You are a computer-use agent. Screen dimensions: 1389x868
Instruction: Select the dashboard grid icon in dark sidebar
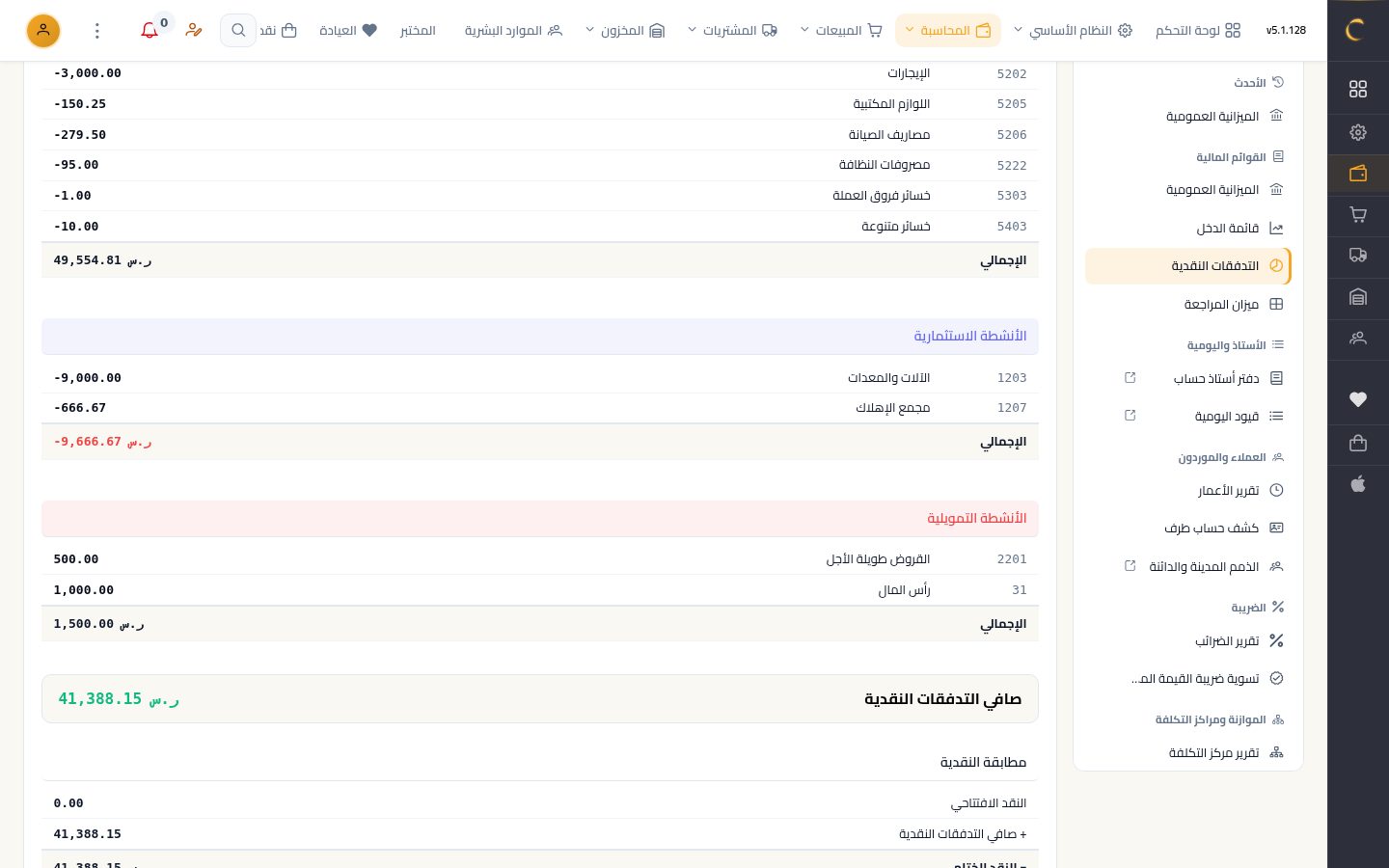pyautogui.click(x=1358, y=89)
